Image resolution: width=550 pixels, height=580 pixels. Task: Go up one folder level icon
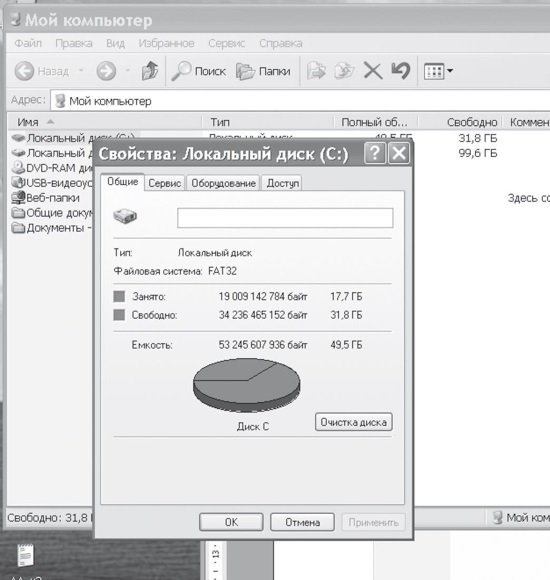tap(150, 70)
